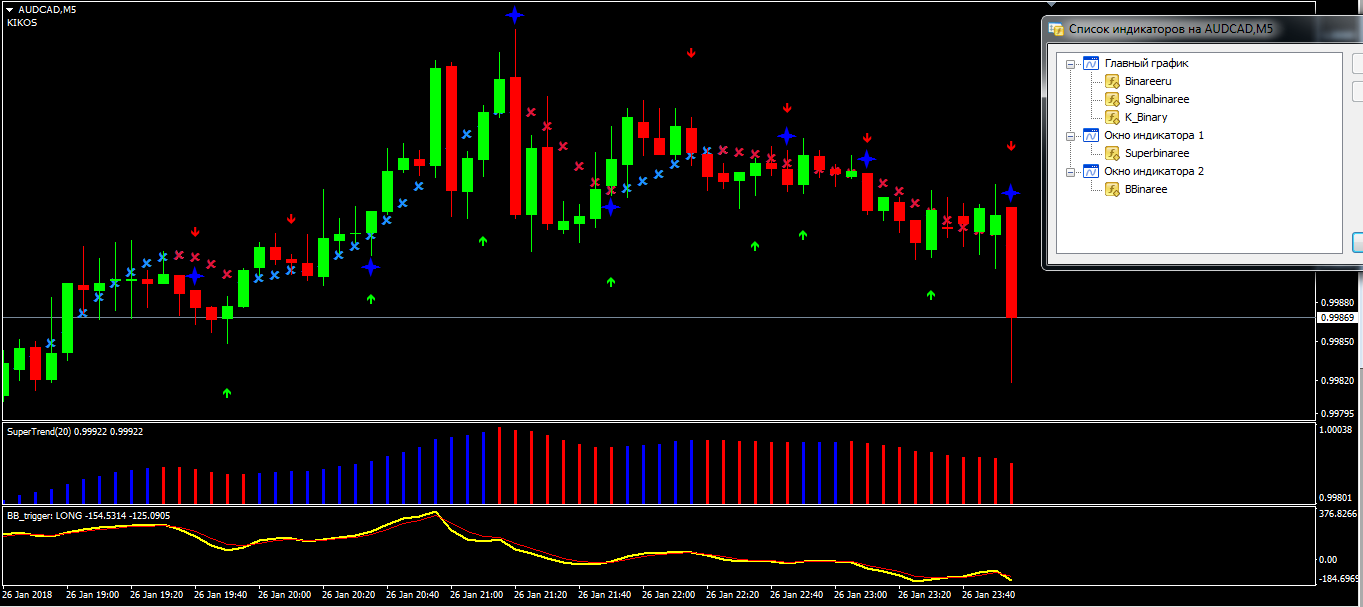Collapse the Окно индикатора 2 node

[x=1070, y=172]
